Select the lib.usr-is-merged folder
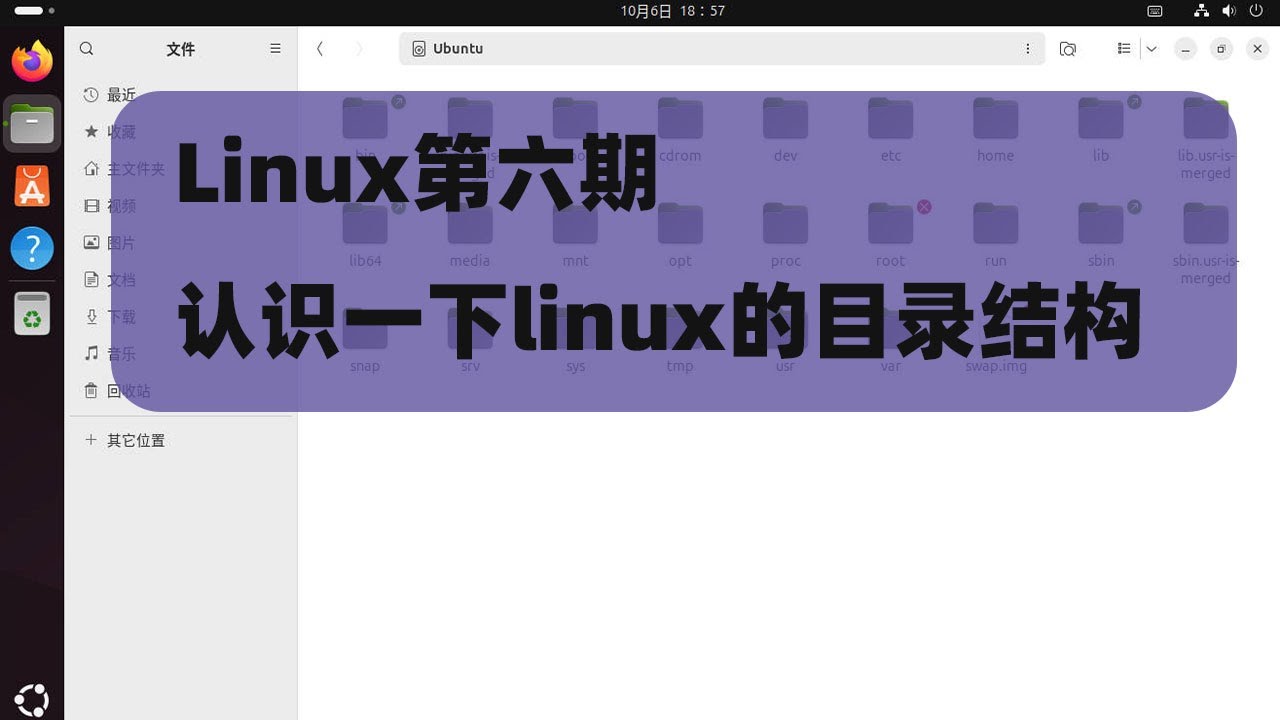The height and width of the screenshot is (720, 1280). click(1206, 140)
